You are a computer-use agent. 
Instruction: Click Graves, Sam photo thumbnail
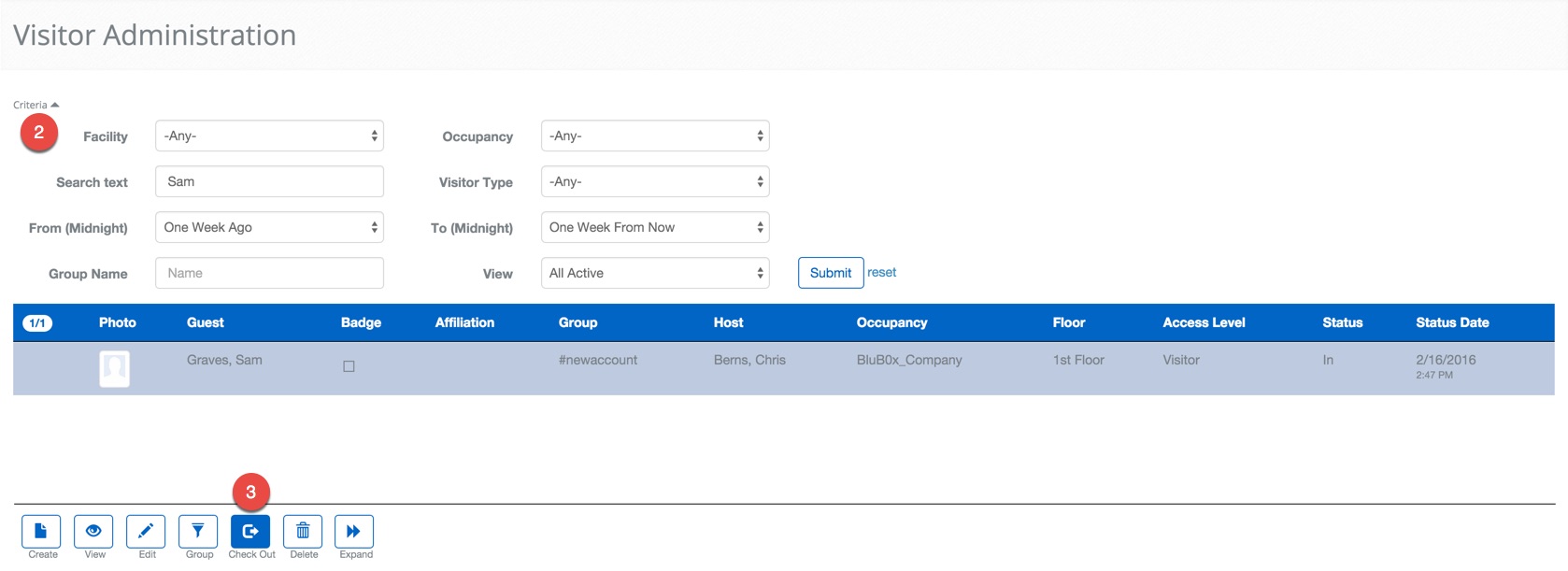pyautogui.click(x=115, y=368)
